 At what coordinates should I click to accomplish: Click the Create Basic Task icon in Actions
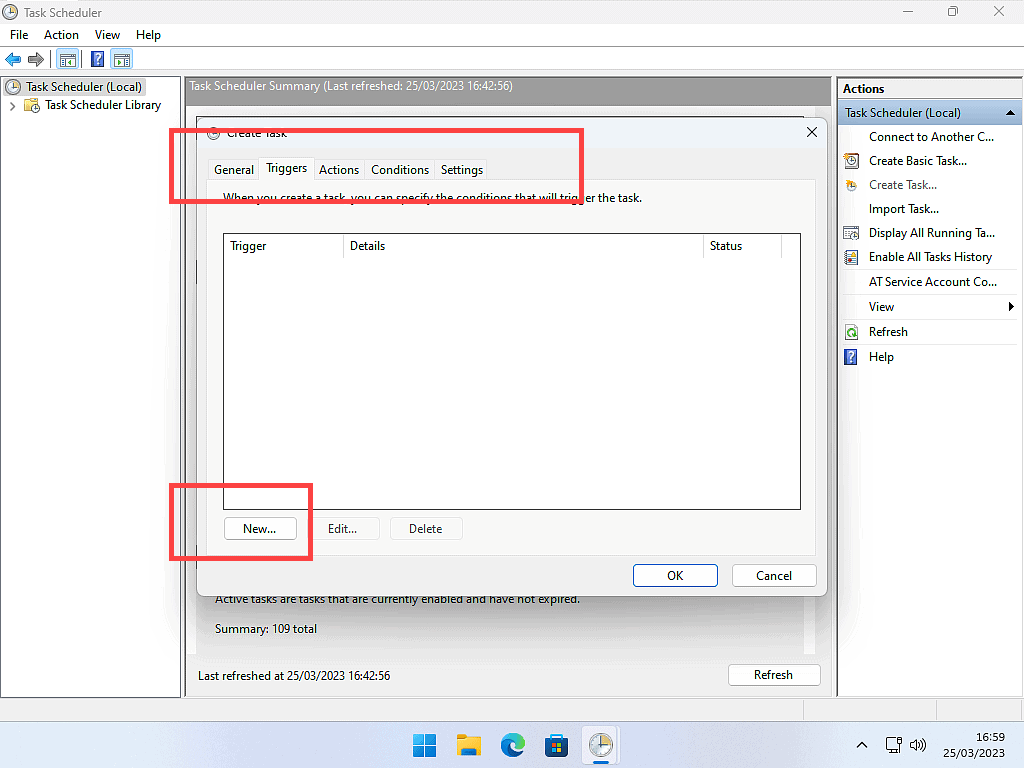[851, 161]
